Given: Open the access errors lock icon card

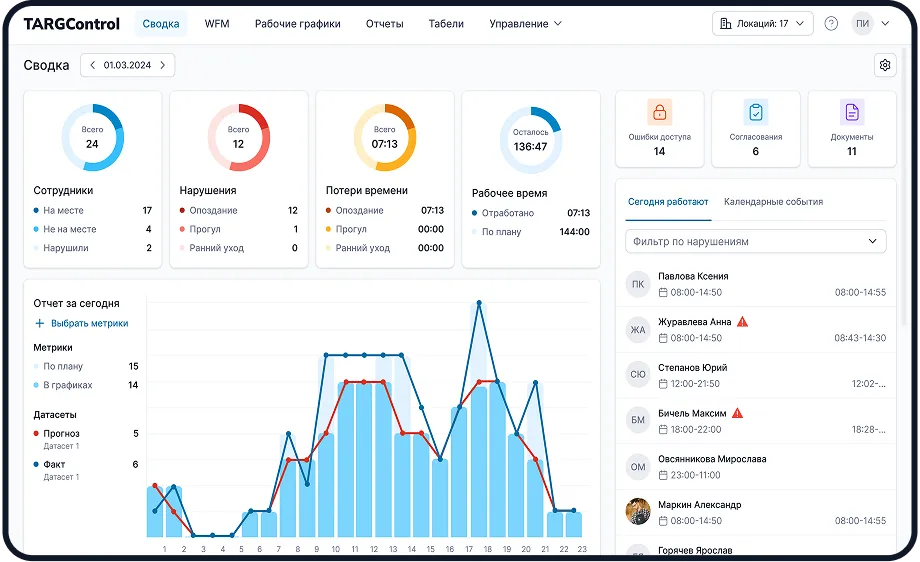Looking at the screenshot, I should pos(659,112).
